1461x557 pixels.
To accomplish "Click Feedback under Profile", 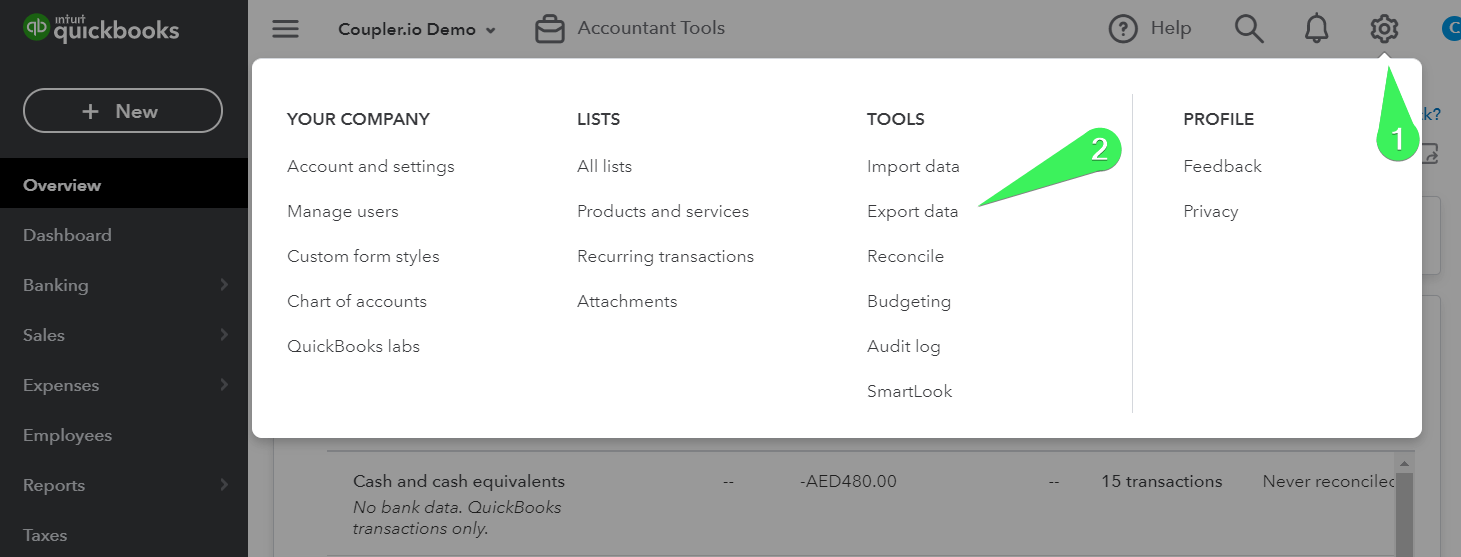I will [x=1222, y=166].
